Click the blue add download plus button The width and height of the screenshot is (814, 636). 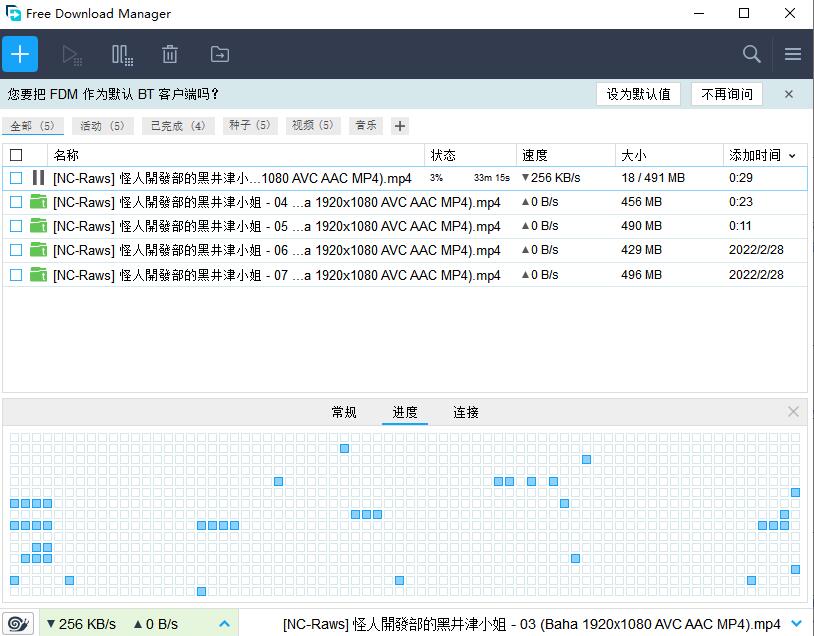[20, 54]
